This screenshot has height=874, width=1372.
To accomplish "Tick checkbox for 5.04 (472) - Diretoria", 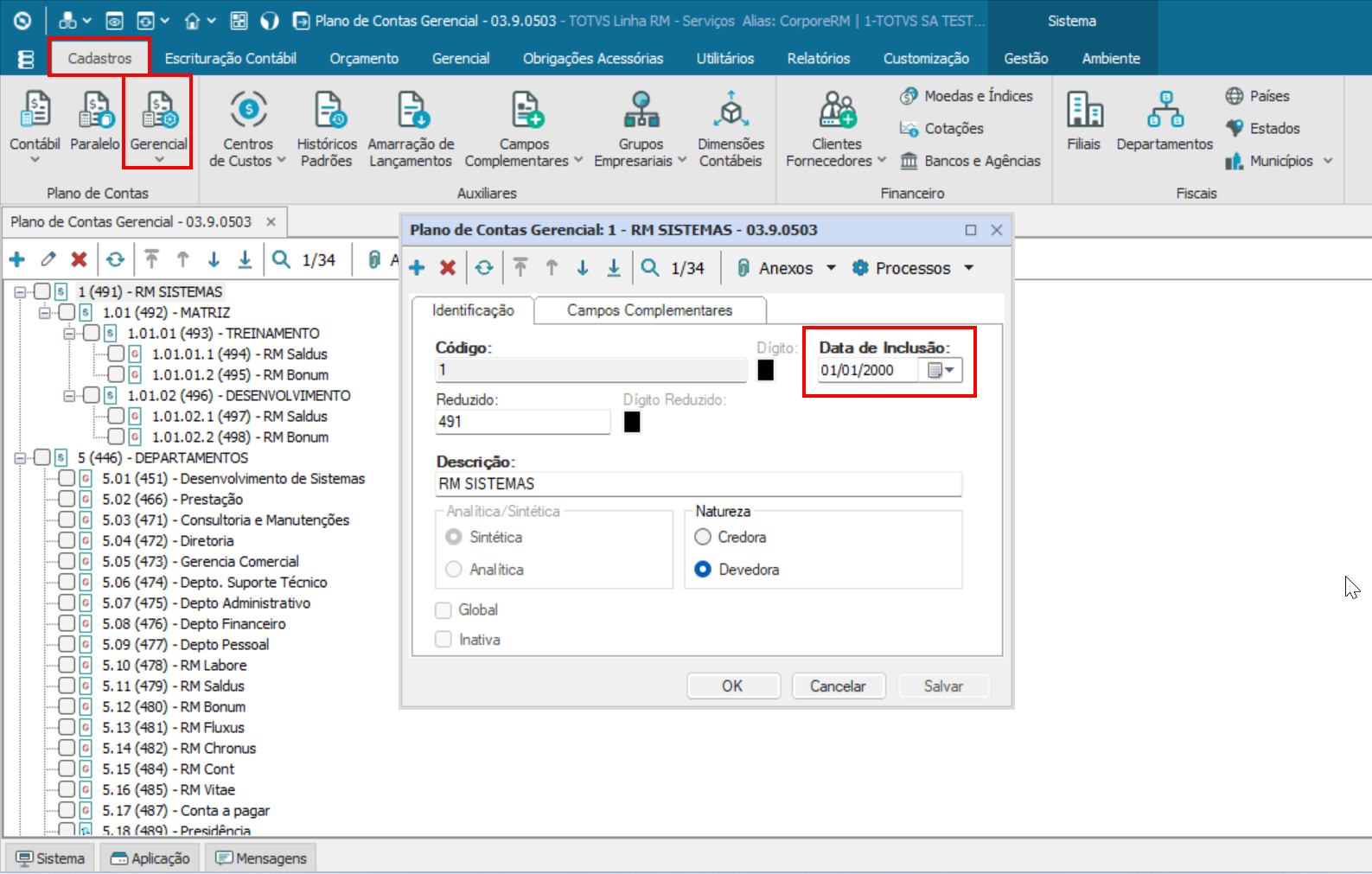I will click(x=67, y=540).
